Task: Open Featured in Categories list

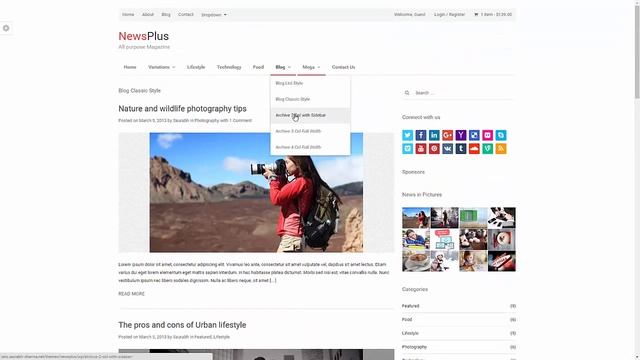Action: point(411,306)
